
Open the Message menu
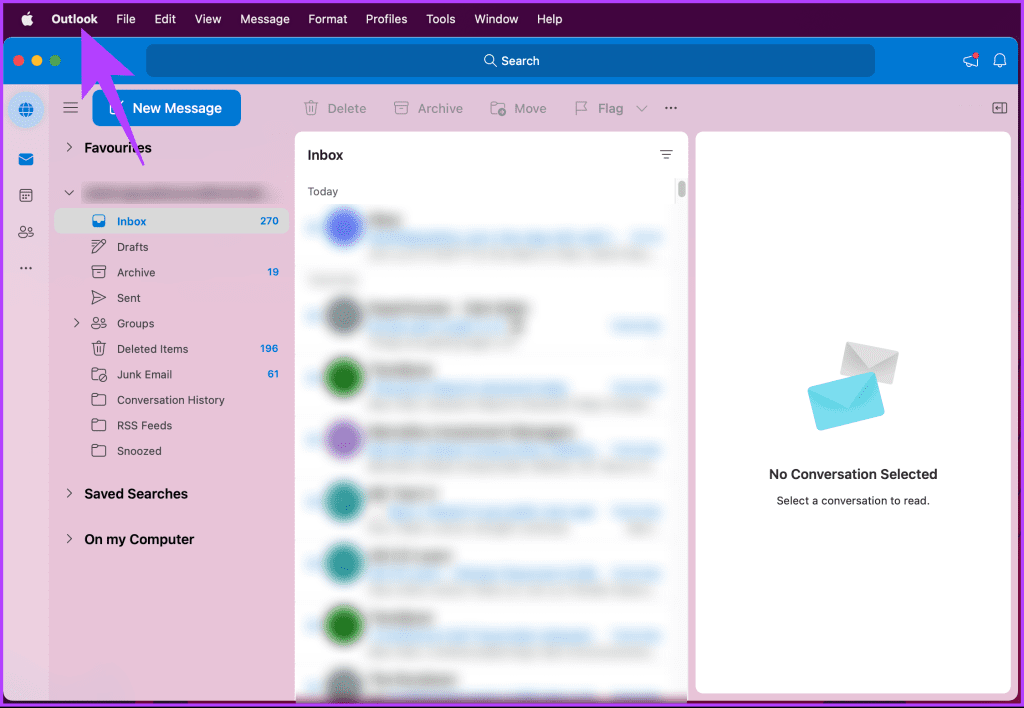[x=264, y=19]
